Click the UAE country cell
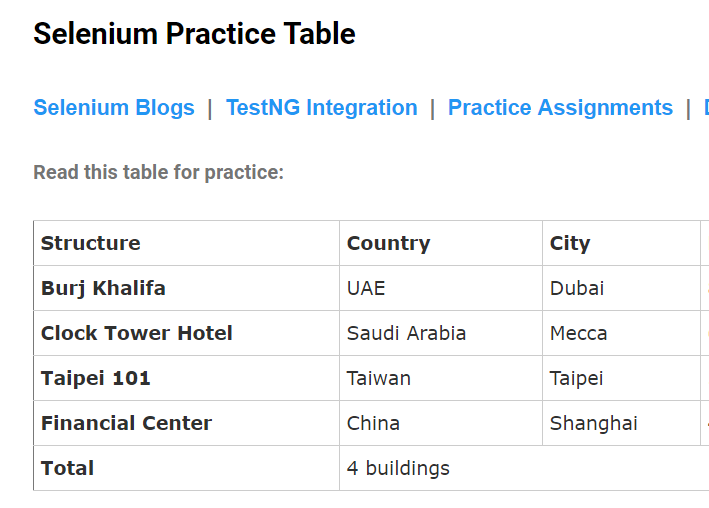Viewport: 709px width, 508px height. pos(441,288)
